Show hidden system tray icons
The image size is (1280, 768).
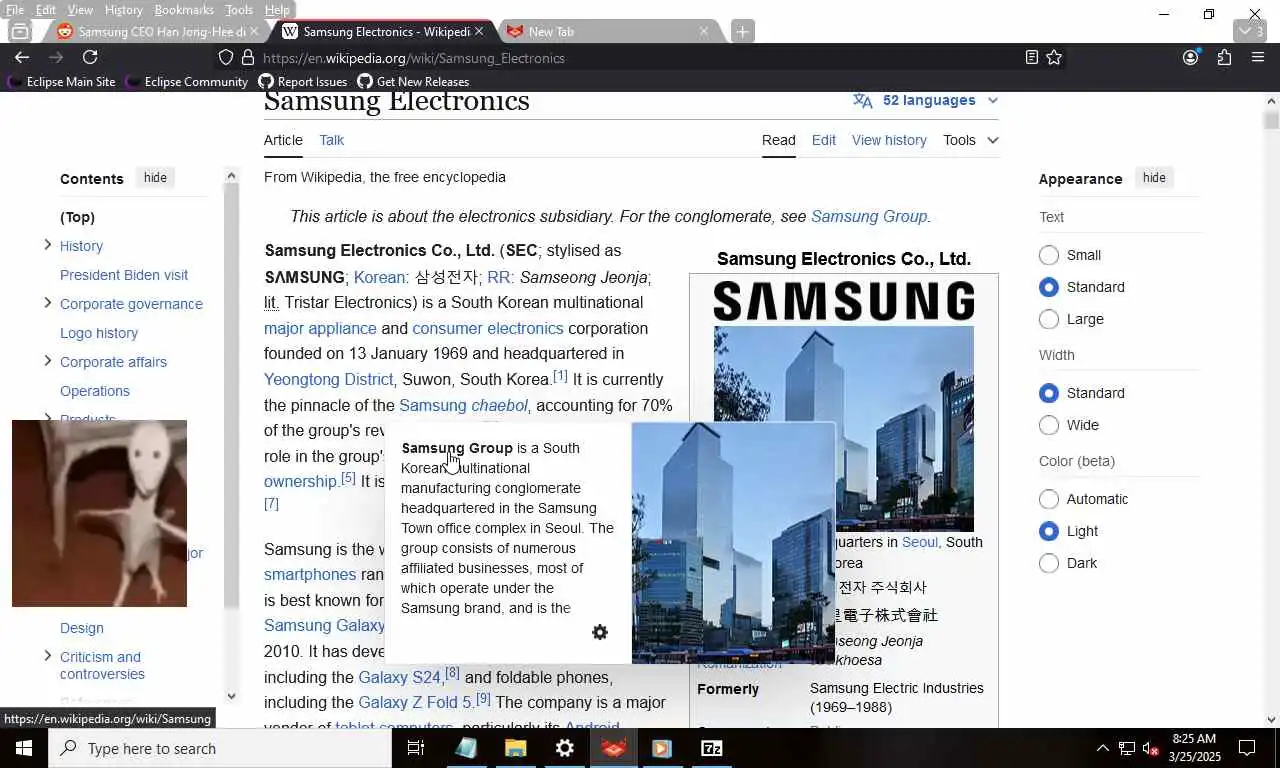pos(1102,749)
